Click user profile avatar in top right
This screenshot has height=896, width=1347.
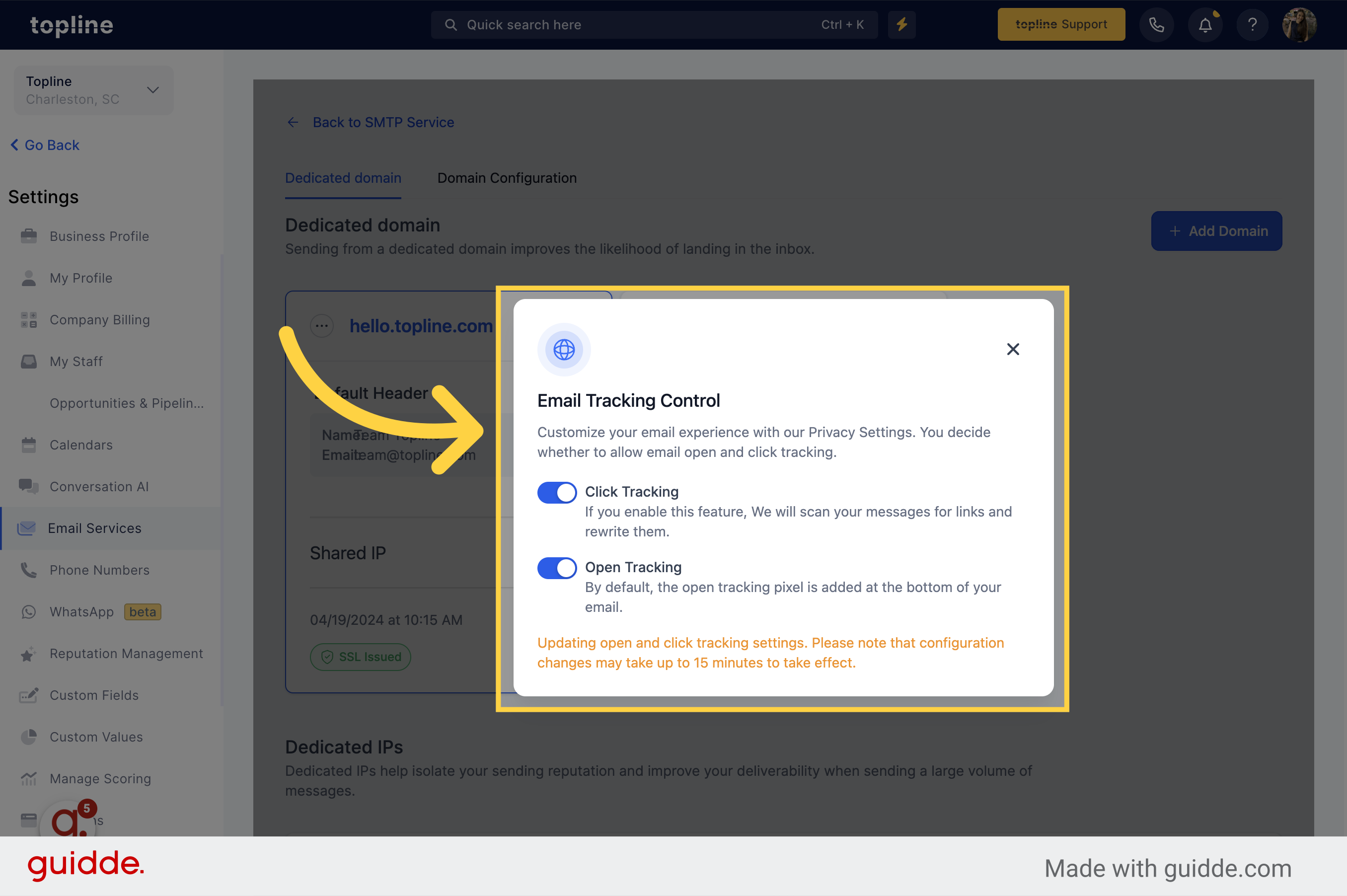[1299, 25]
